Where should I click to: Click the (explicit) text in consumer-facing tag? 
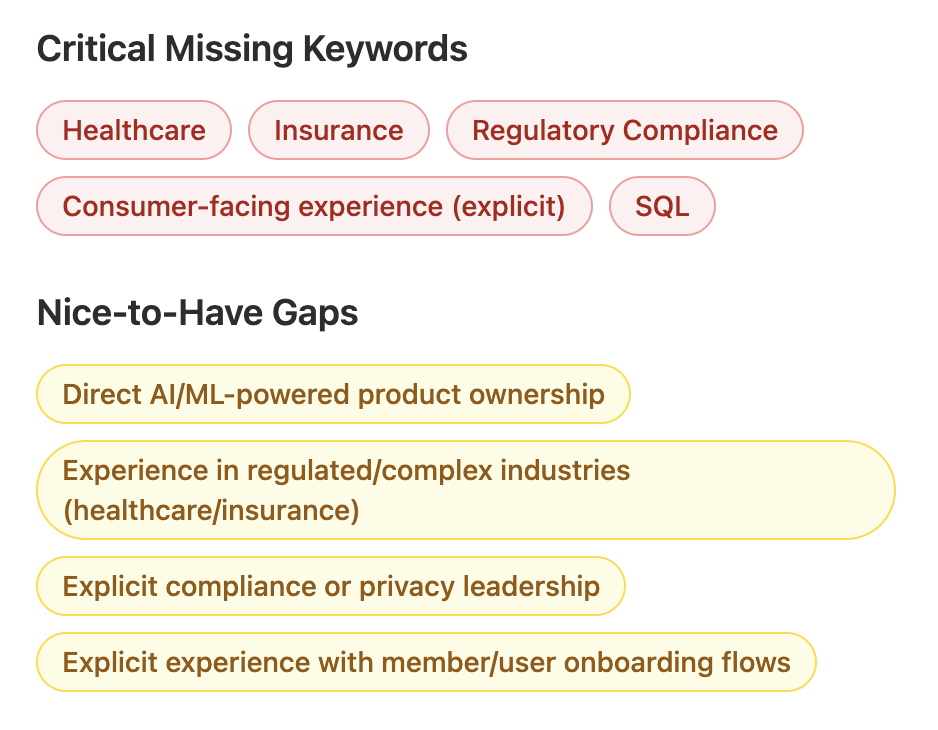[x=508, y=207]
